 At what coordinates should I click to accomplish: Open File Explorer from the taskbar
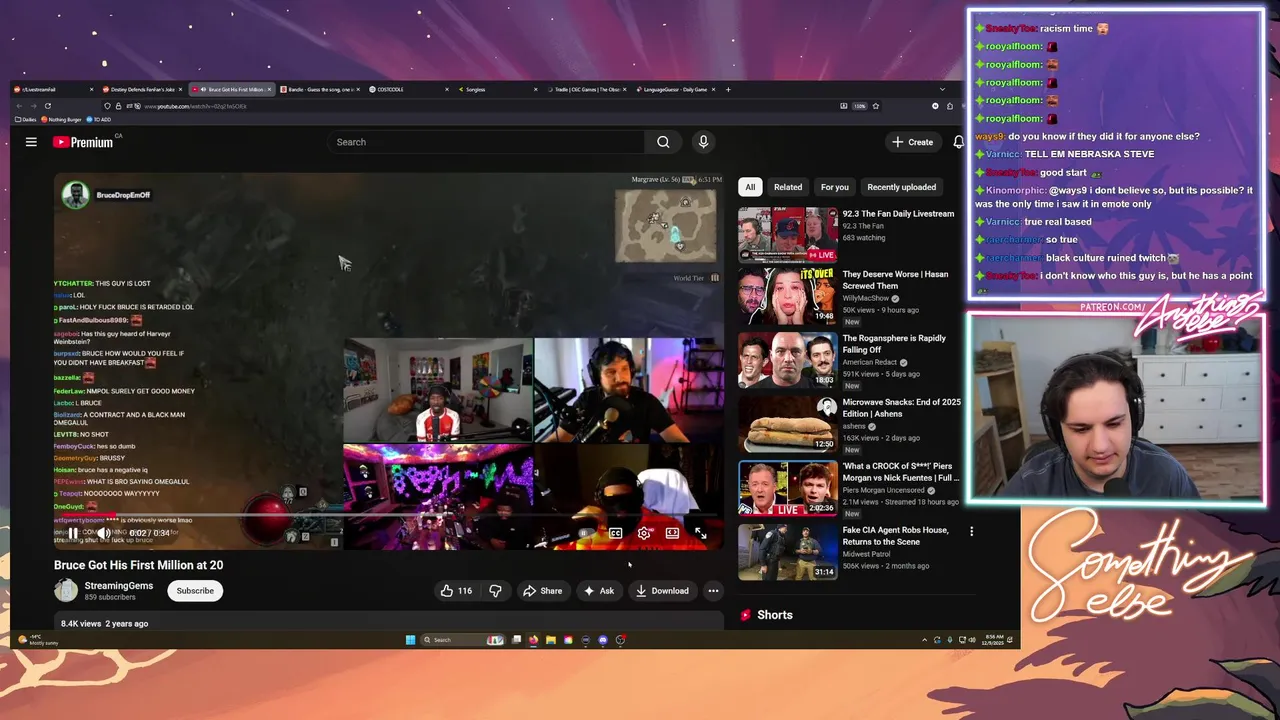551,640
